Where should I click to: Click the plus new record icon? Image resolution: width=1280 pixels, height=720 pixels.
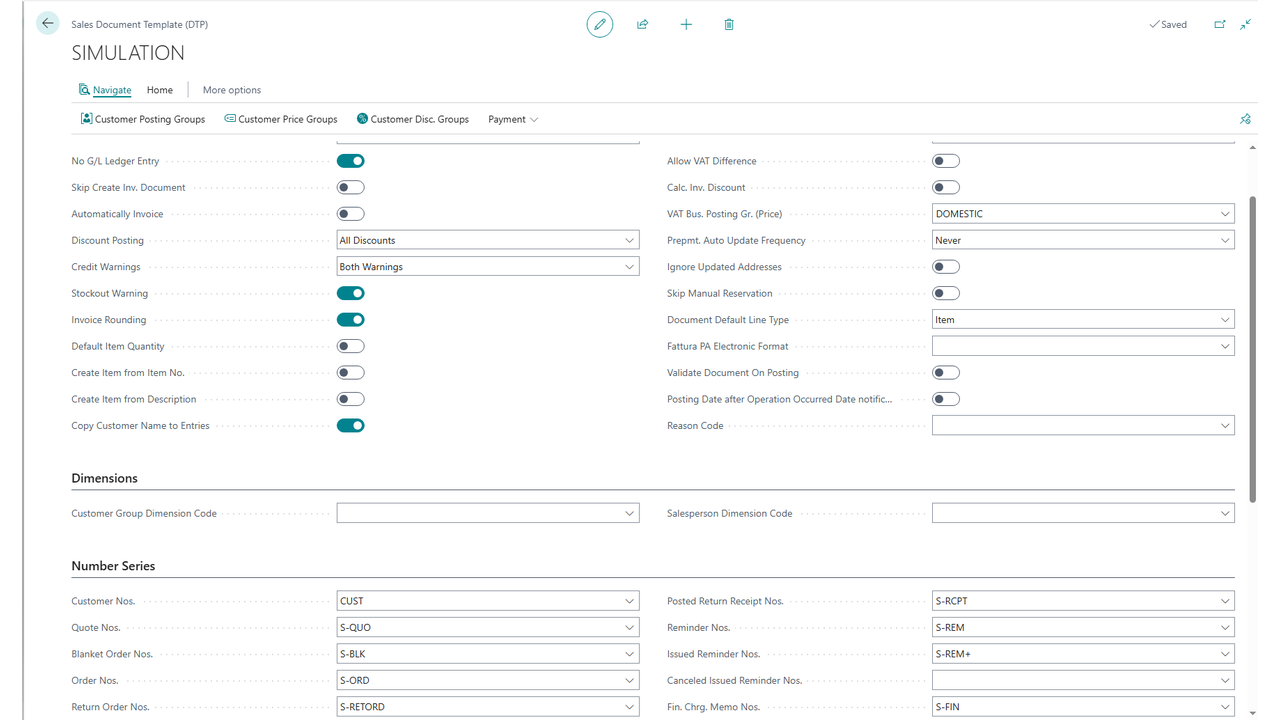click(686, 24)
